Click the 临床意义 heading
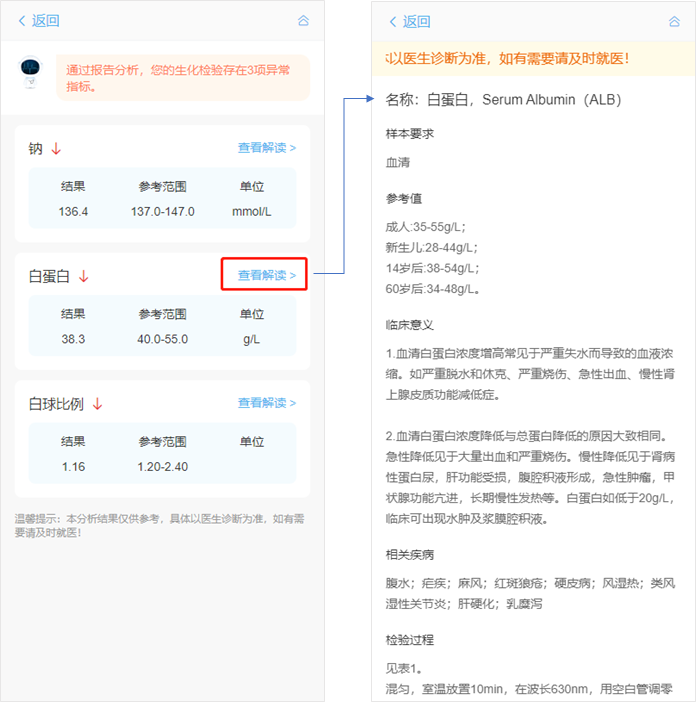696x702 pixels. click(410, 325)
